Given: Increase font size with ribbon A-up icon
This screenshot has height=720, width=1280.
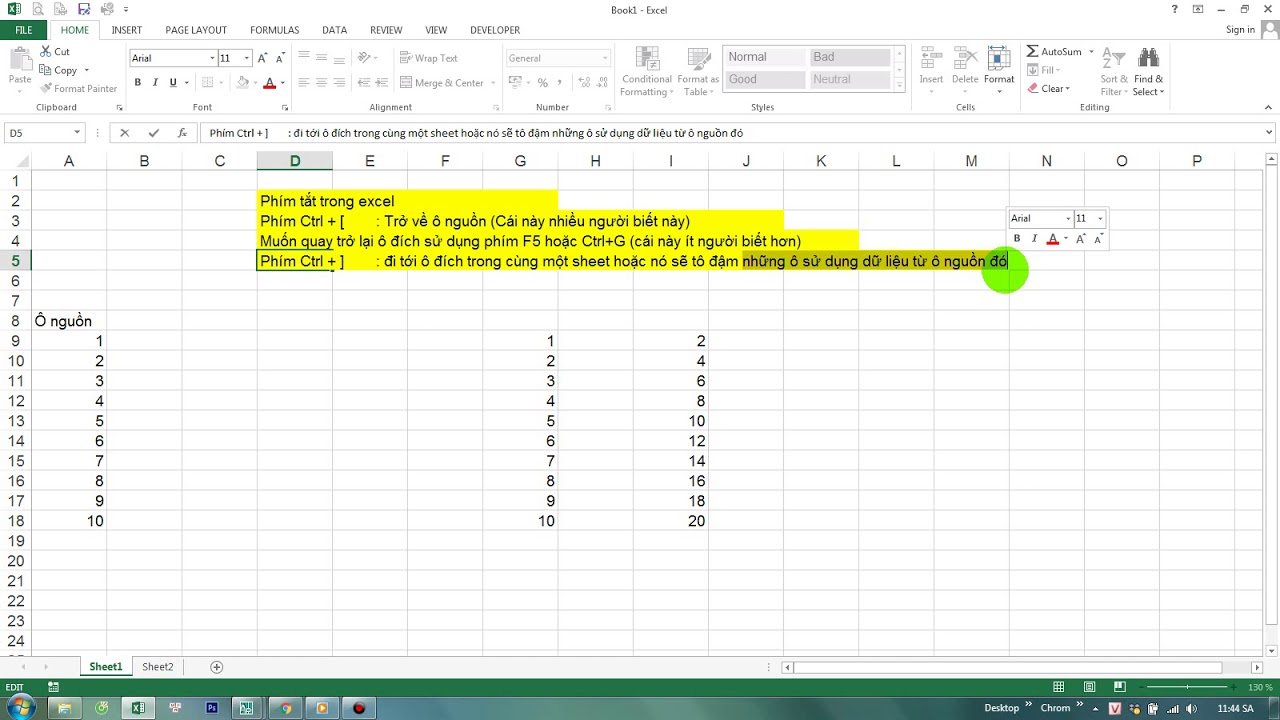Looking at the screenshot, I should 263,58.
